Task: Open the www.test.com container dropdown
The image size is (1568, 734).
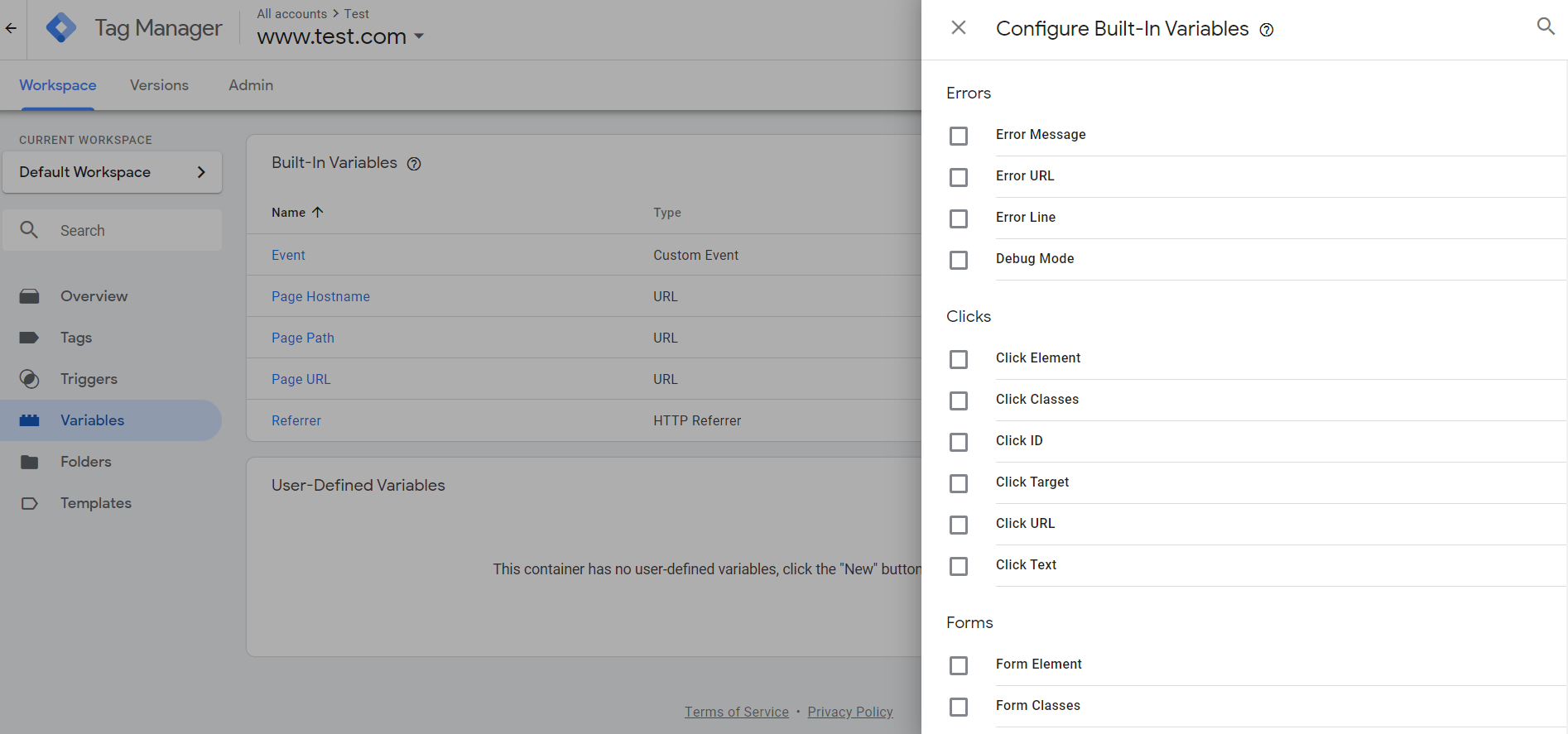Action: click(340, 36)
